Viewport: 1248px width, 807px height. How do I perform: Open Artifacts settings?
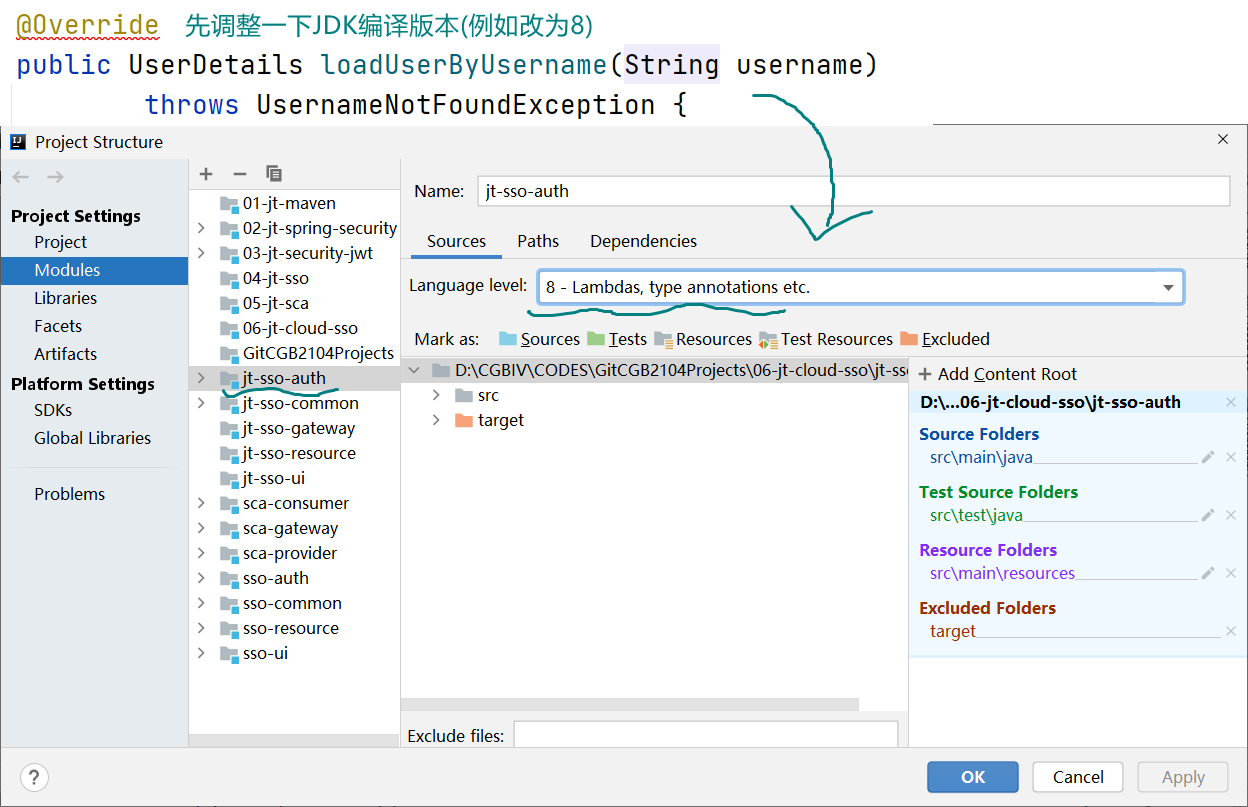pyautogui.click(x=65, y=354)
